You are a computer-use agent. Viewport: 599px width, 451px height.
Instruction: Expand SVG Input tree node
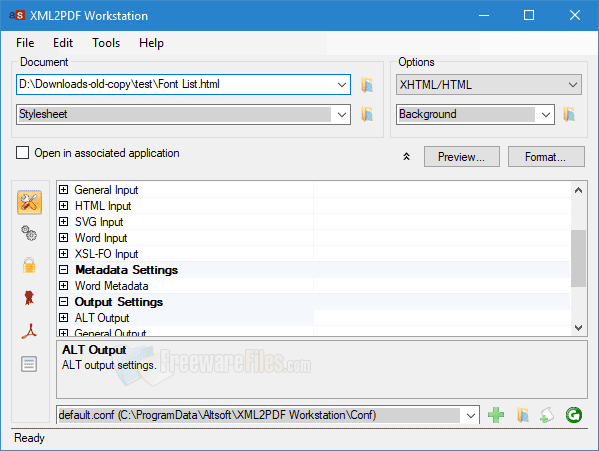pyautogui.click(x=64, y=222)
